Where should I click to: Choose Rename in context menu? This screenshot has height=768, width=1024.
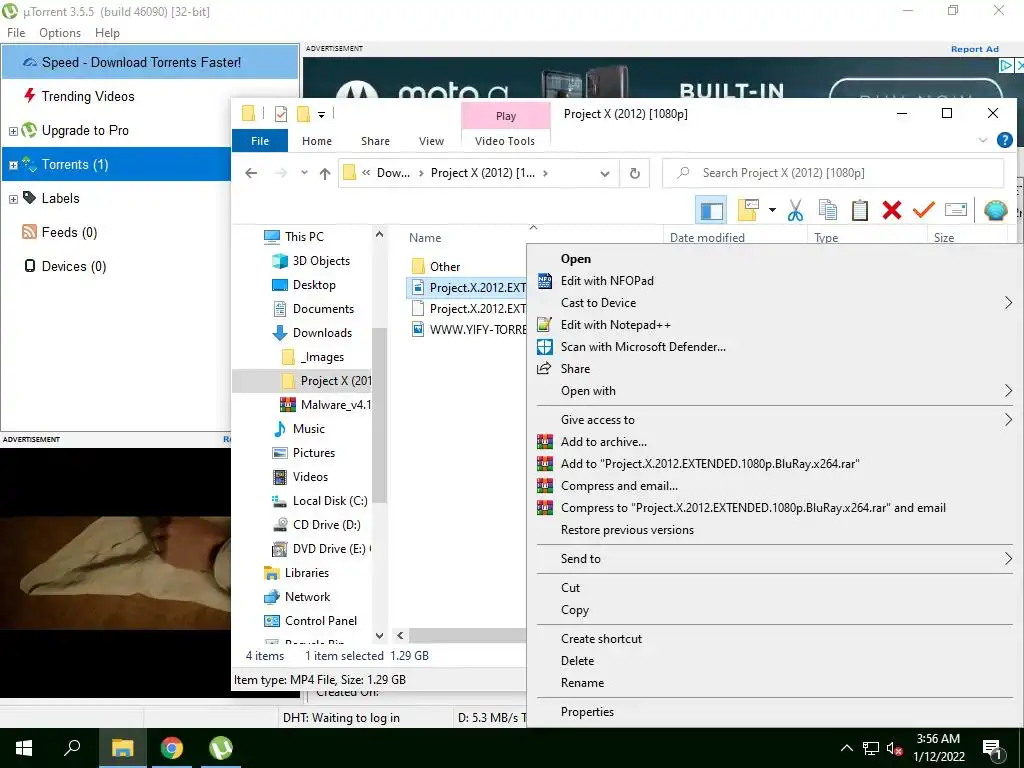(582, 683)
